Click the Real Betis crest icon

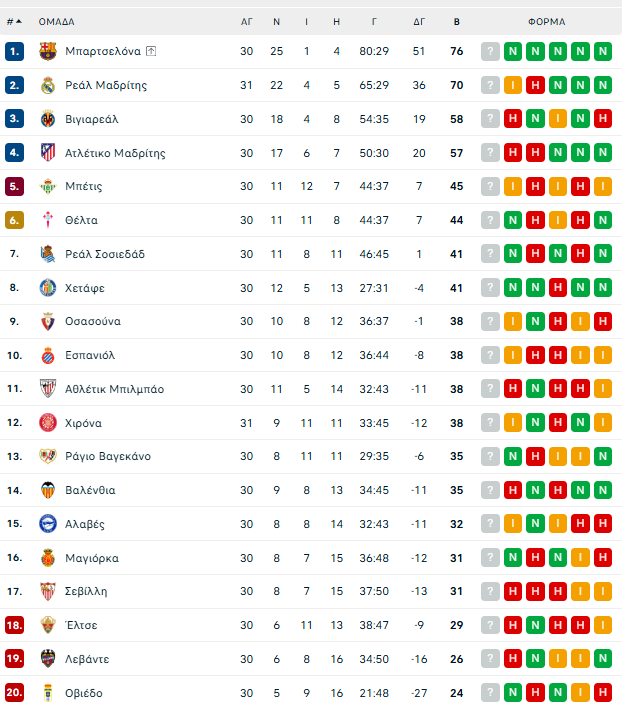click(48, 186)
